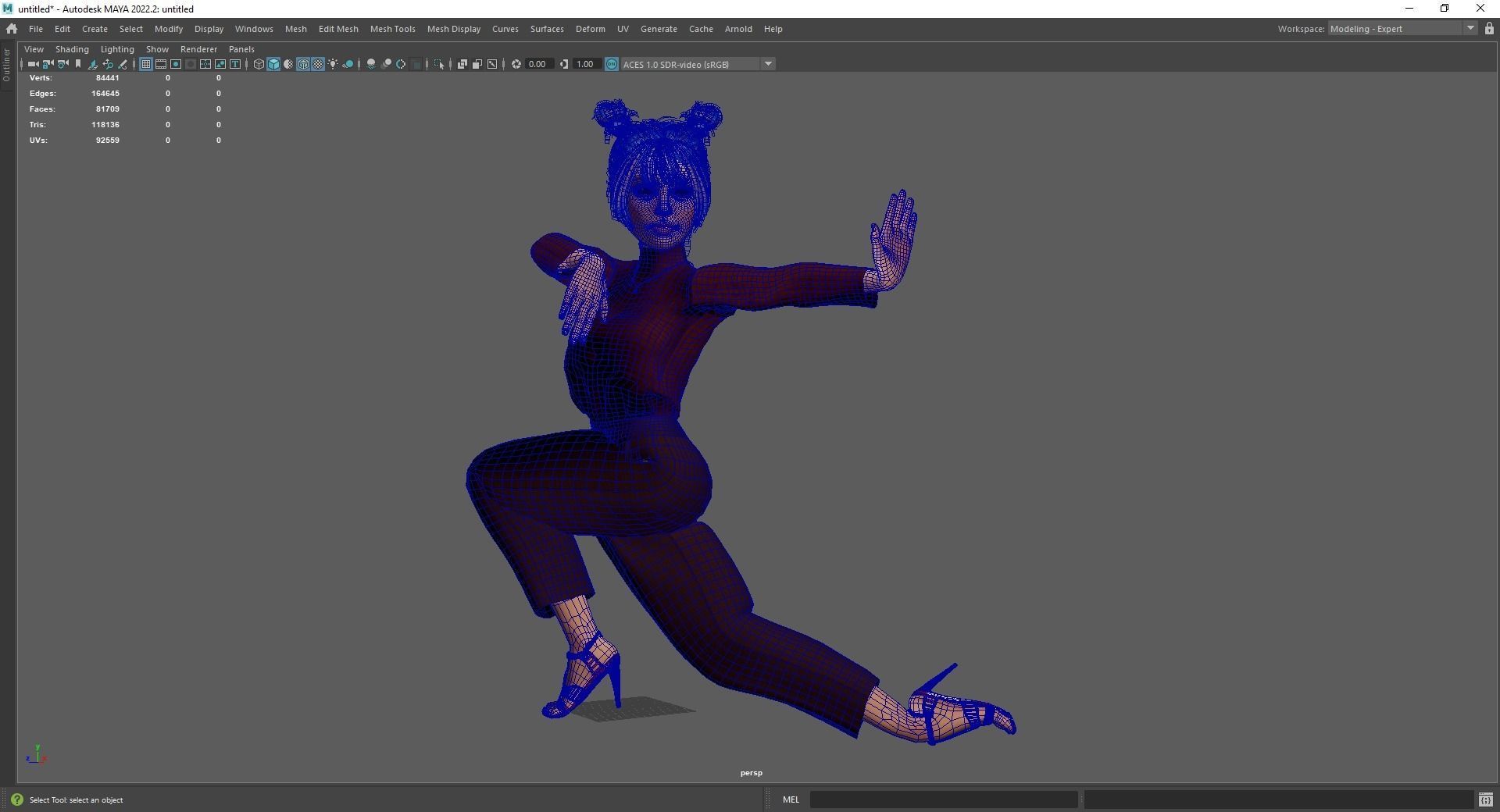Click the Lock Camera icon
This screenshot has width=1500, height=812.
click(x=48, y=64)
